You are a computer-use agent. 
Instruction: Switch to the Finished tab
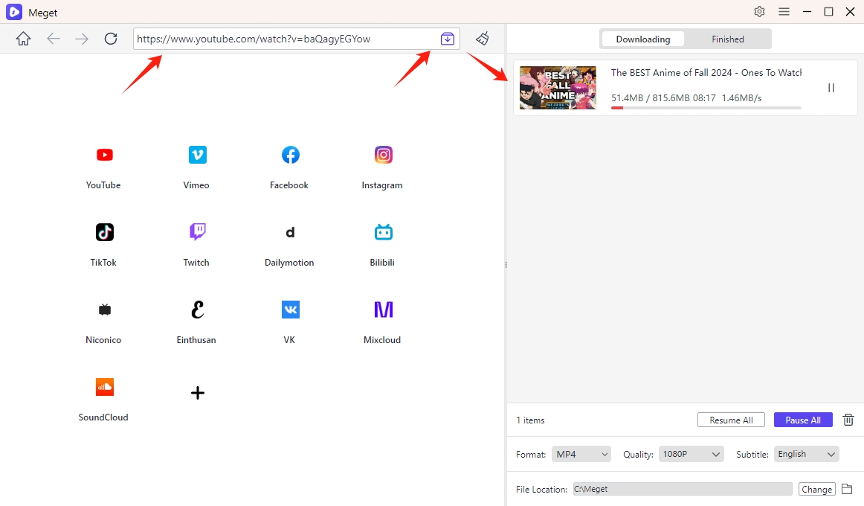727,39
